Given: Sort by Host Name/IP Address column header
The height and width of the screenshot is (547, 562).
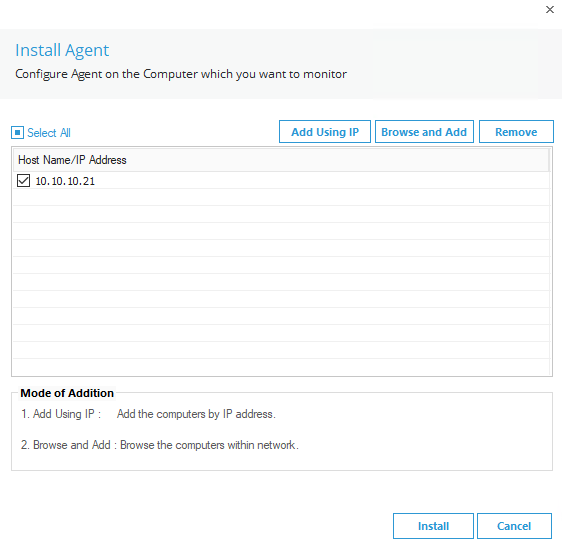Looking at the screenshot, I should click(x=281, y=160).
